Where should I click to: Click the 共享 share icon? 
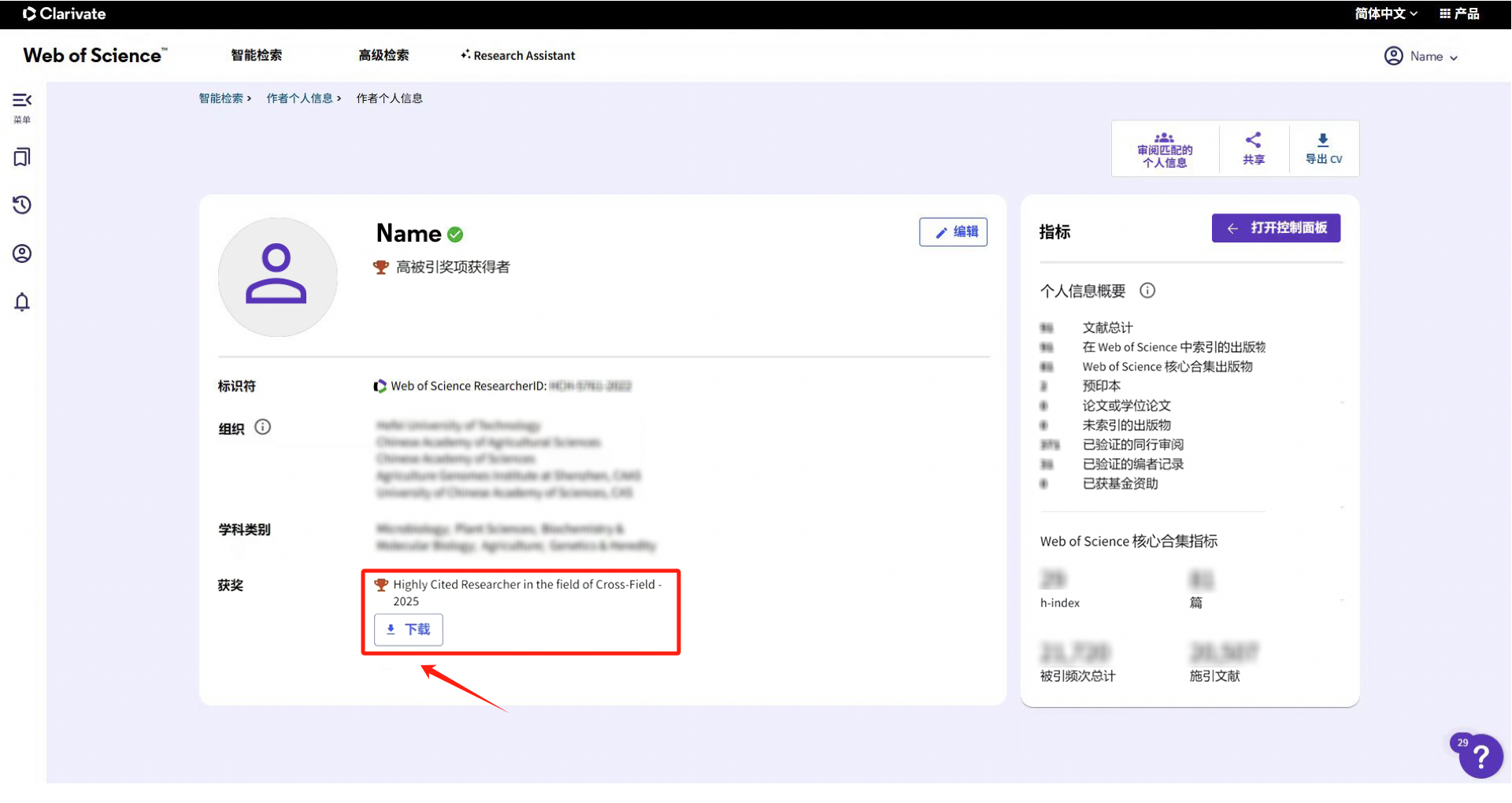(1253, 148)
